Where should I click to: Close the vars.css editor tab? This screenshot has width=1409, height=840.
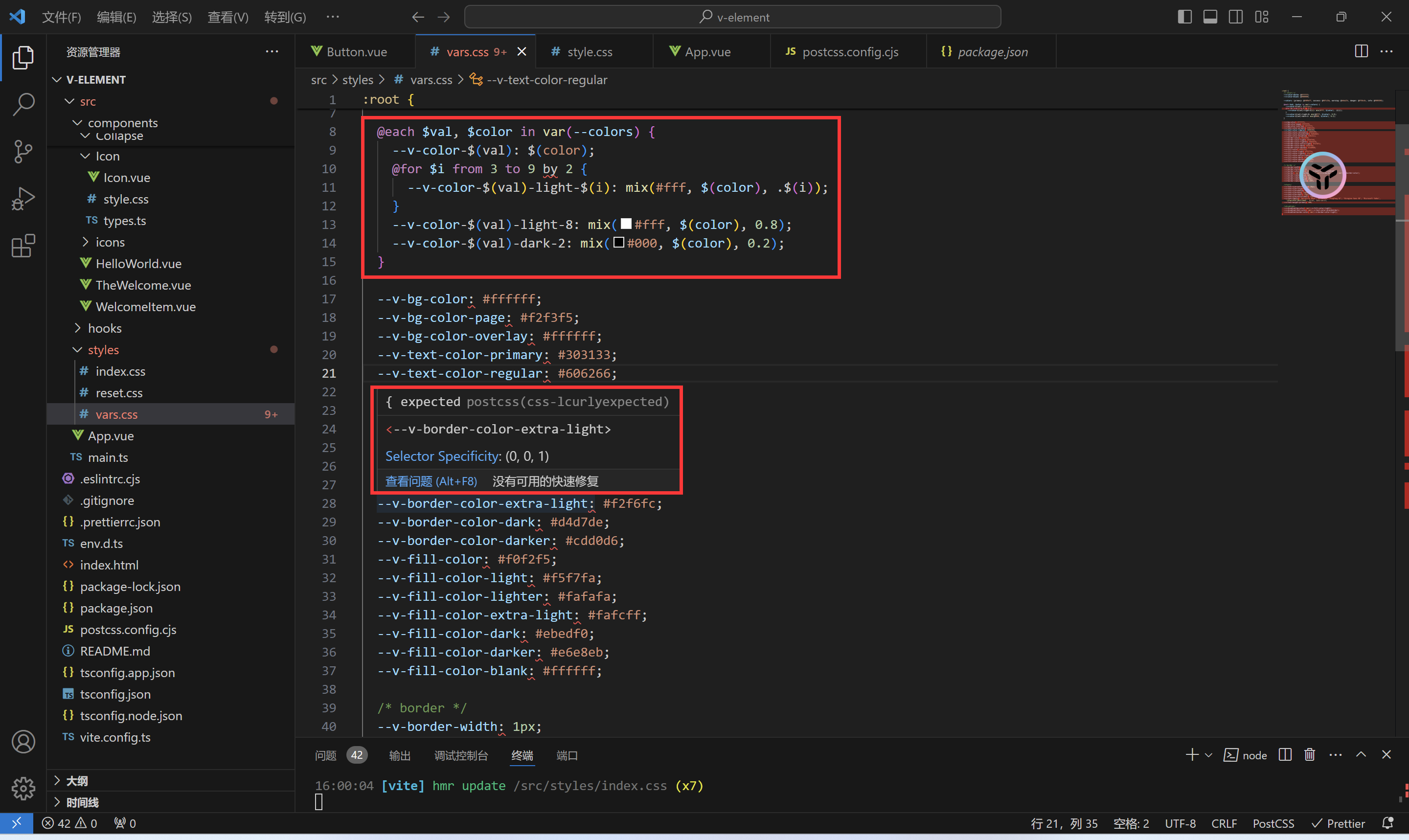click(522, 51)
